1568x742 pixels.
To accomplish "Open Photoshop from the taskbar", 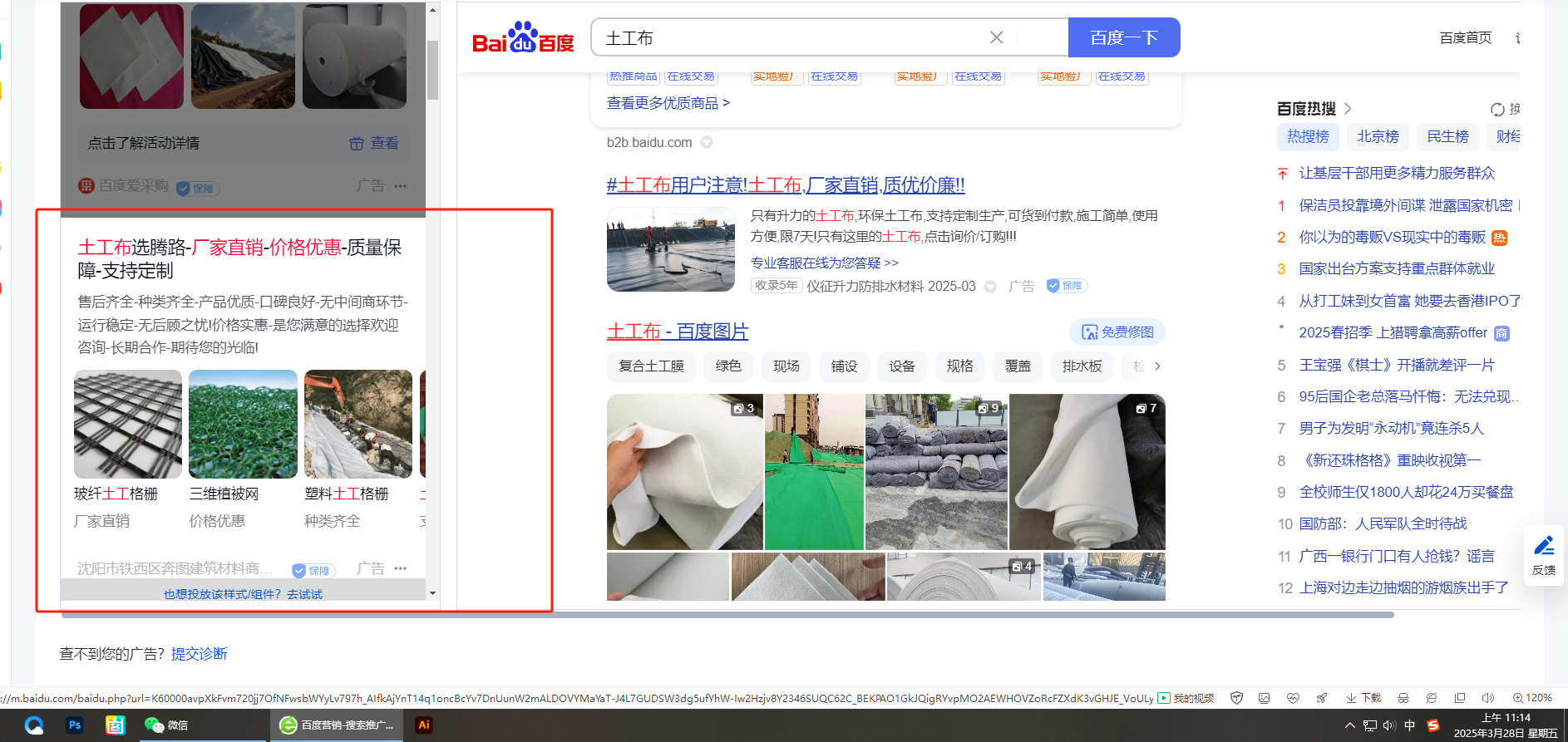I will point(75,725).
